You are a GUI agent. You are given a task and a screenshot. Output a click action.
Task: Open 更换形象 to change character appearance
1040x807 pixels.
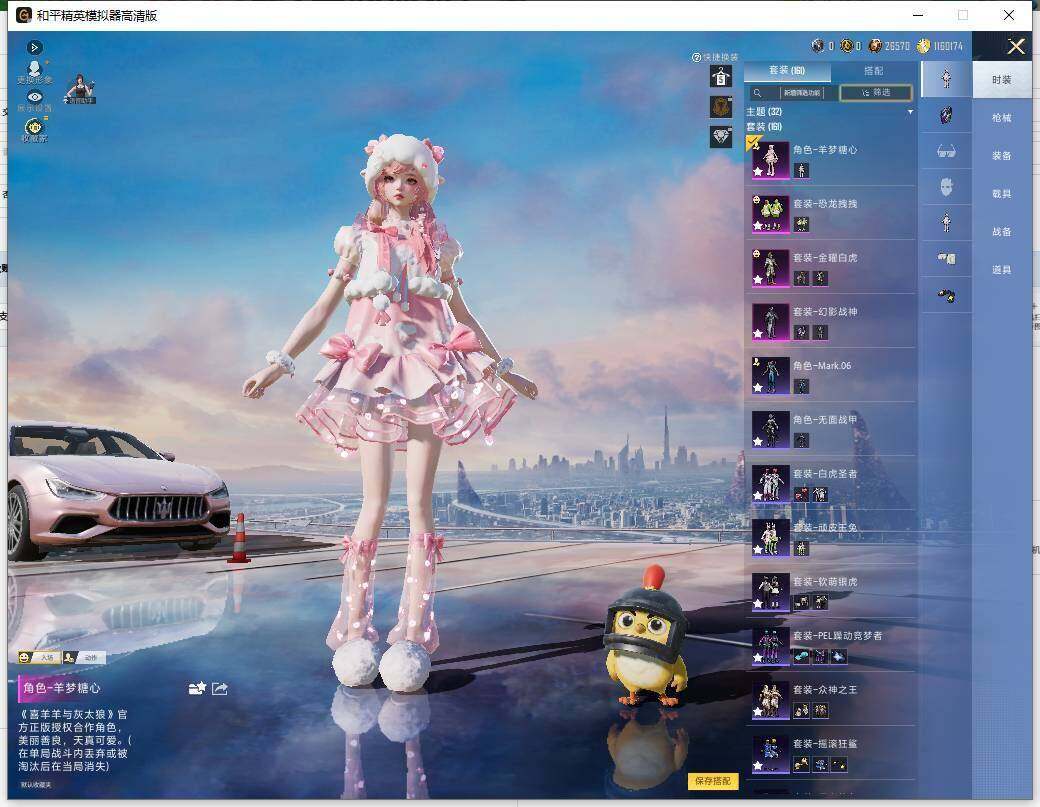pyautogui.click(x=34, y=72)
